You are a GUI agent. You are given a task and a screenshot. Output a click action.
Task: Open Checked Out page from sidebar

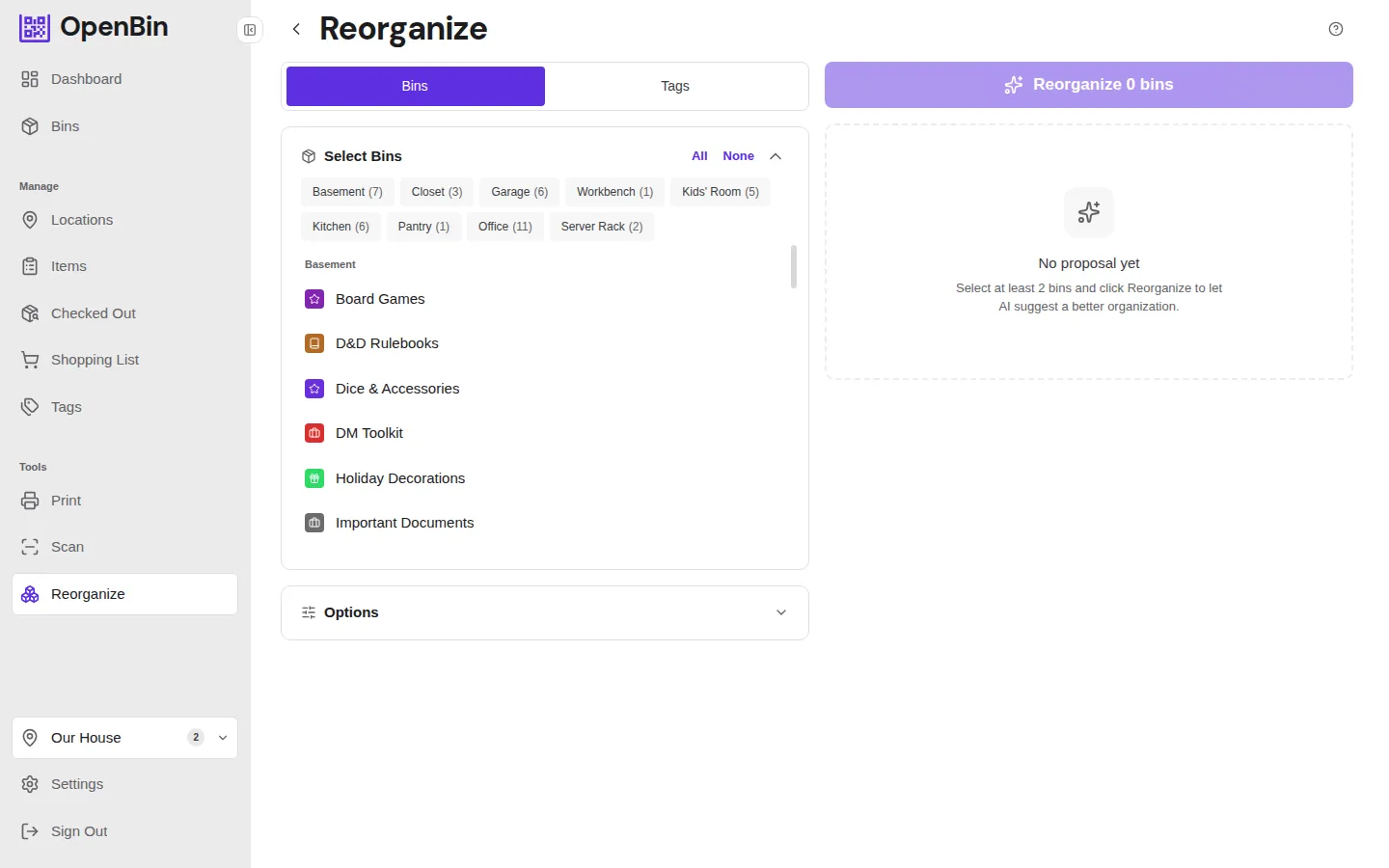(x=125, y=313)
